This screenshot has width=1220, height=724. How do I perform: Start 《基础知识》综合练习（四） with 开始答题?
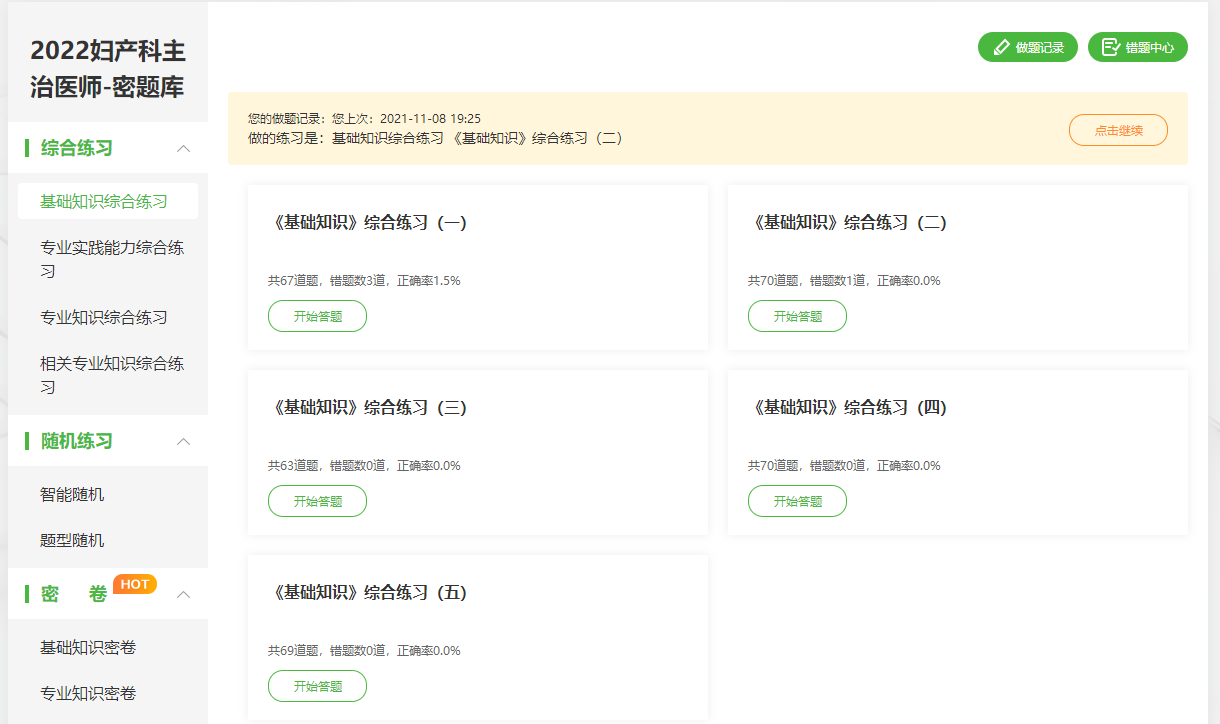pos(797,501)
